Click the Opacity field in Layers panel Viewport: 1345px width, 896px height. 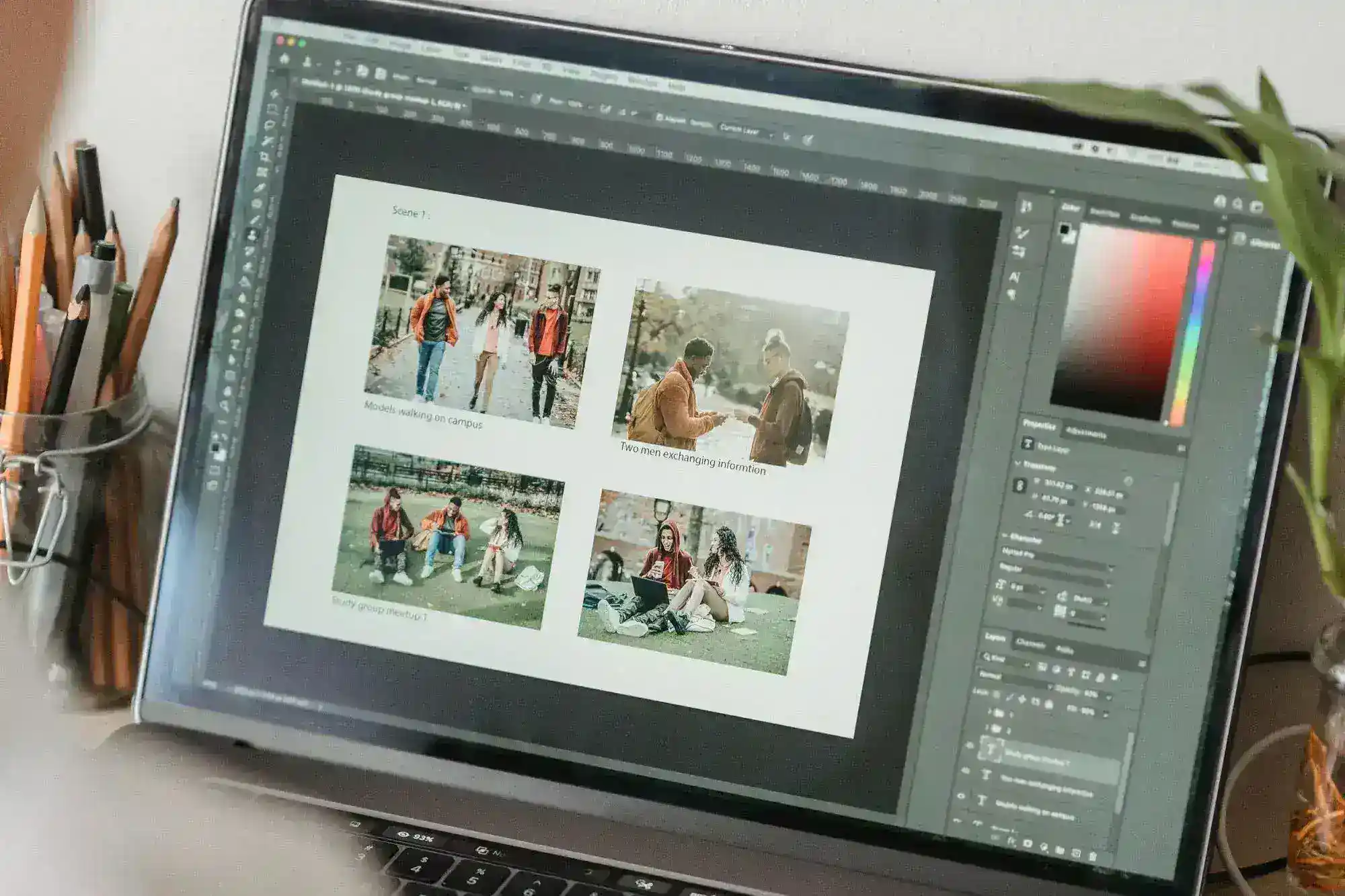1089,693
